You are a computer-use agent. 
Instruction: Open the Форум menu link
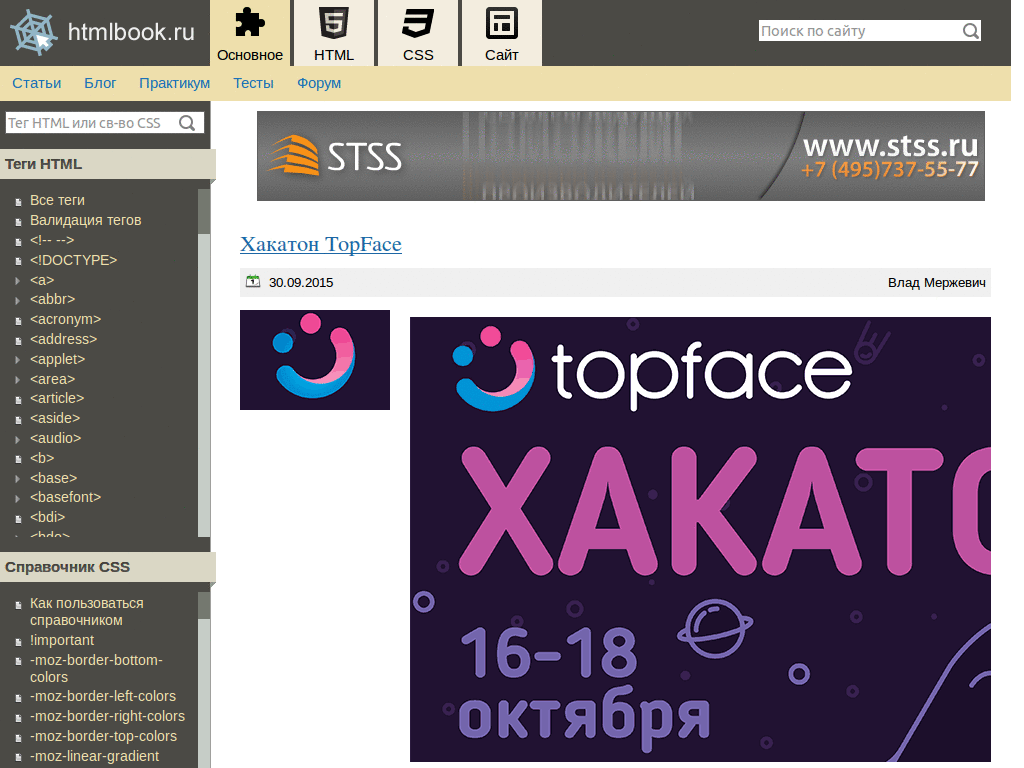(319, 83)
